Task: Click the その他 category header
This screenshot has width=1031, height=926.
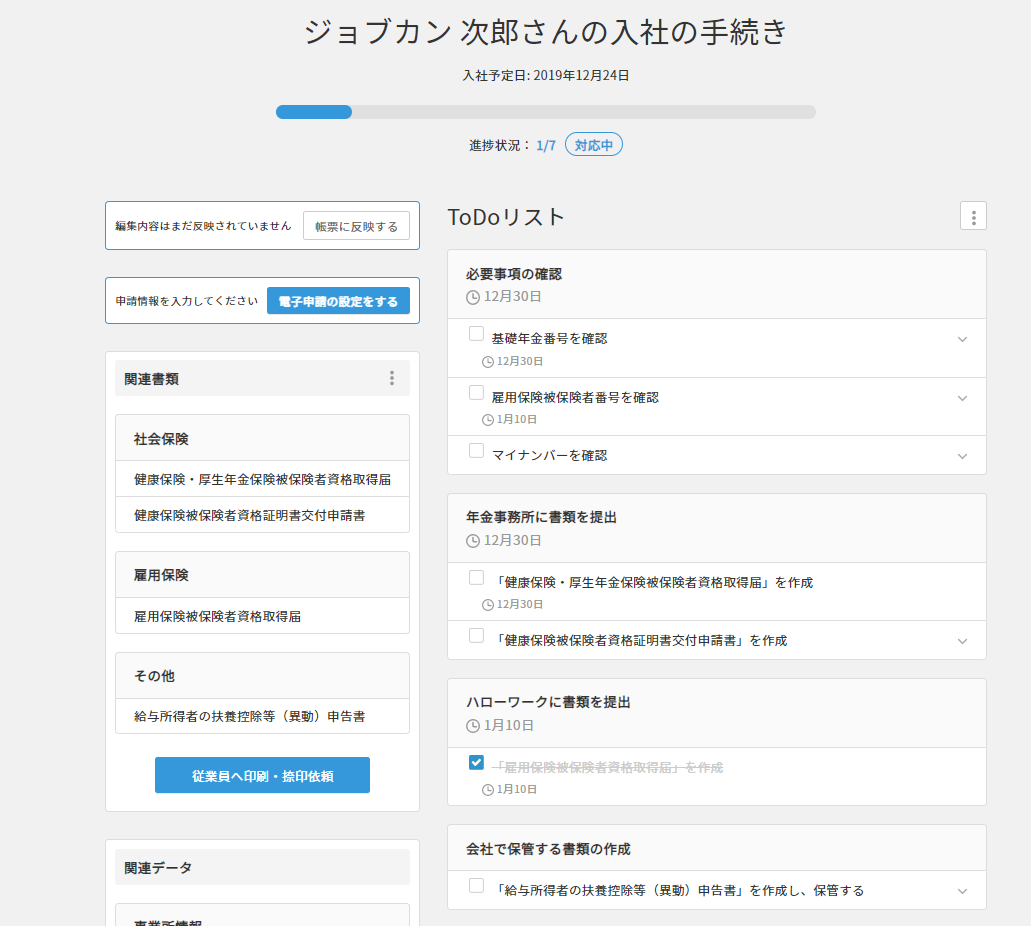Action: click(x=262, y=675)
